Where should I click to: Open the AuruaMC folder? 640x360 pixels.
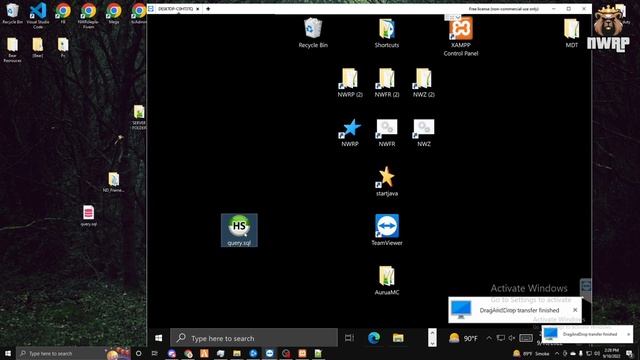pyautogui.click(x=387, y=281)
